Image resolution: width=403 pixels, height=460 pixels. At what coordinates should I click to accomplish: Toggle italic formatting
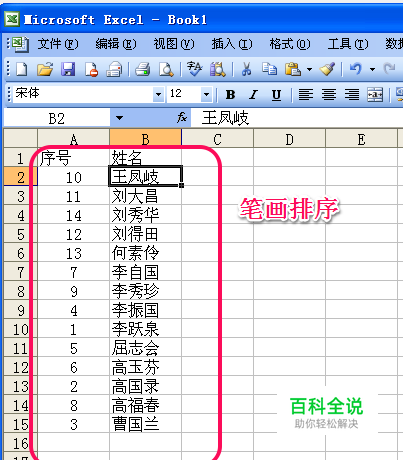coord(253,95)
